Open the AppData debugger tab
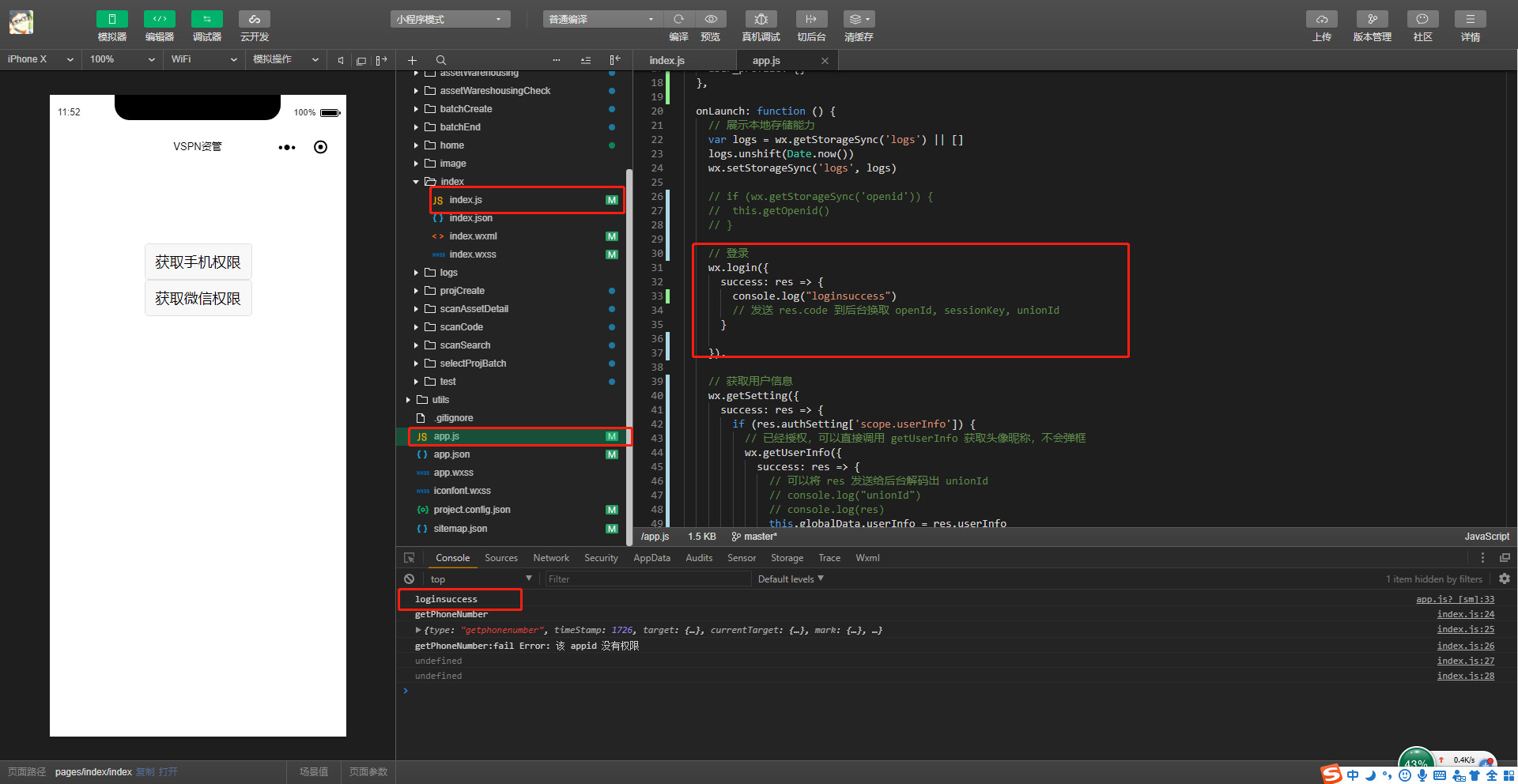Image resolution: width=1518 pixels, height=784 pixels. 651,558
